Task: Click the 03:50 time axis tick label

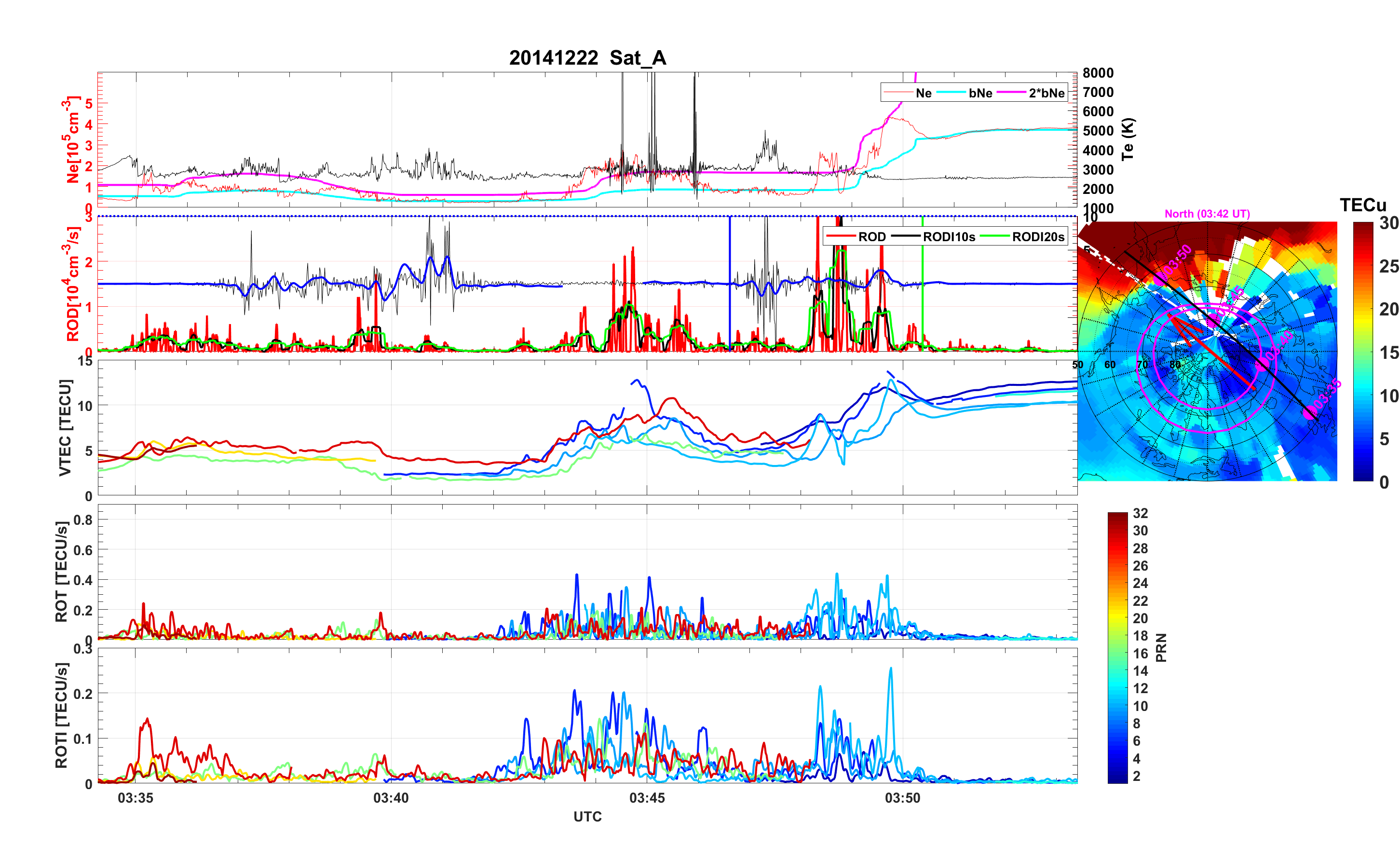Action: pos(902,797)
